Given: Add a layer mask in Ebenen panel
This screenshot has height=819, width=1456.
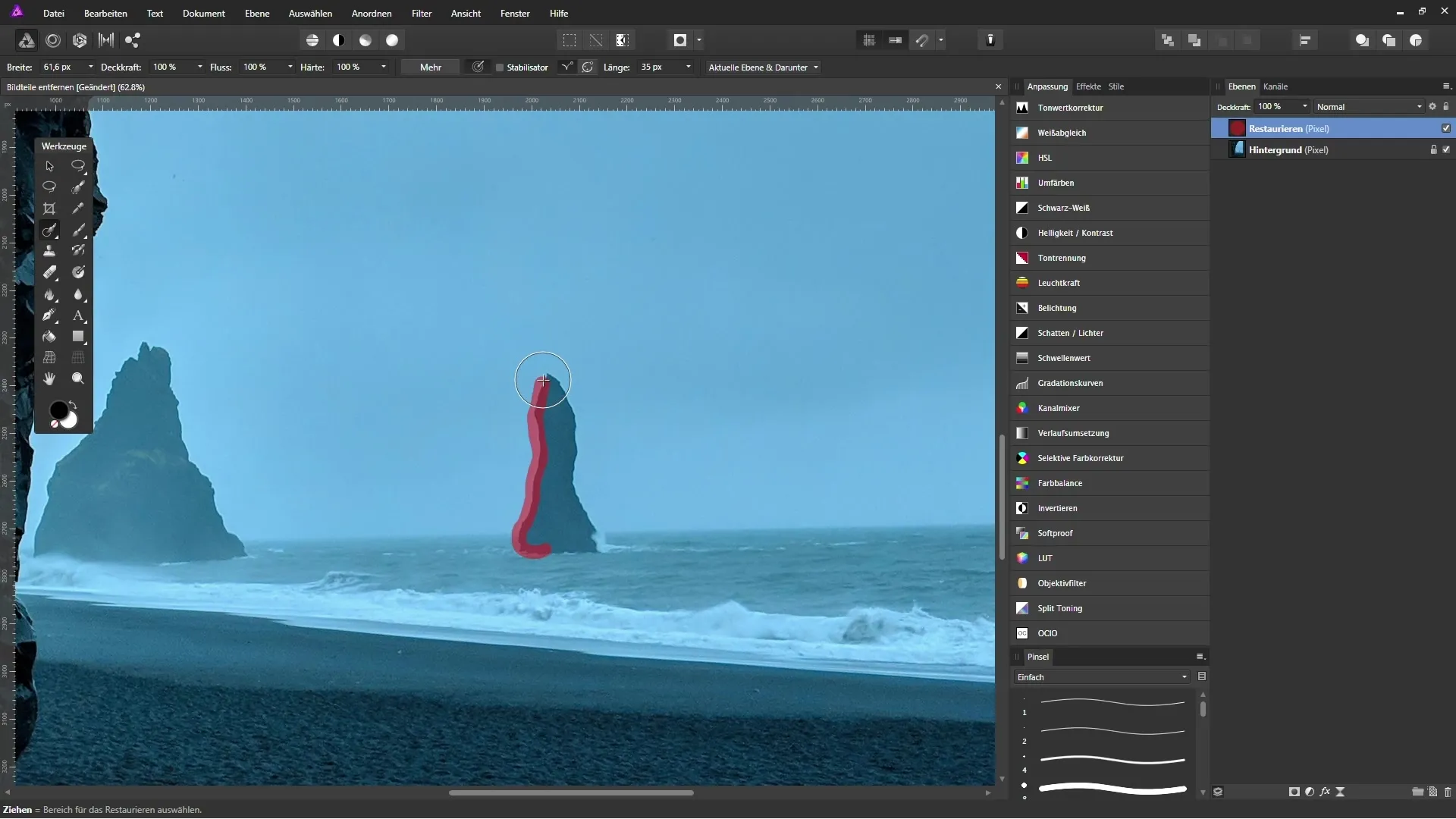Looking at the screenshot, I should click(x=1294, y=792).
